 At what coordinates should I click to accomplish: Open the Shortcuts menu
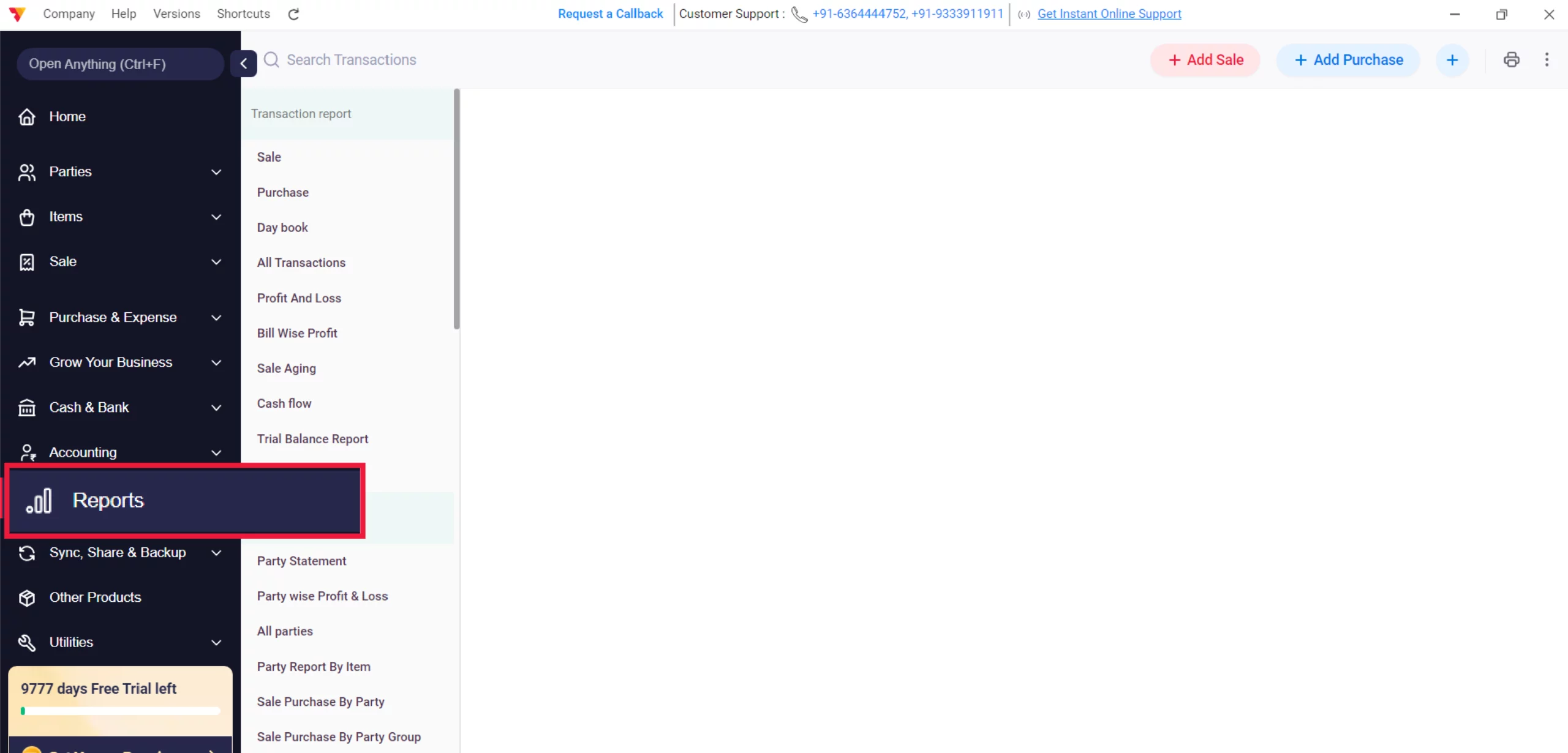tap(243, 13)
